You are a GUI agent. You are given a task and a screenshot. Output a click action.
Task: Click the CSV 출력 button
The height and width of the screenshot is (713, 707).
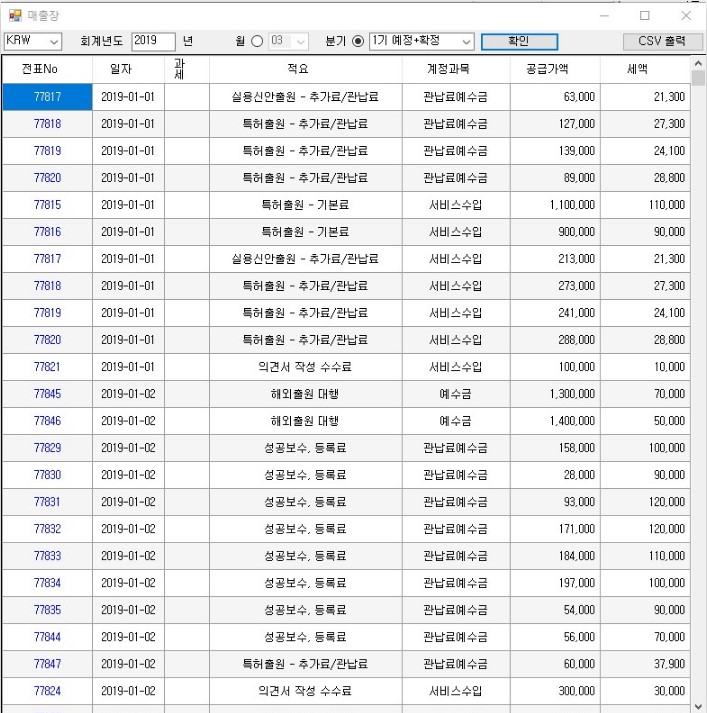(x=662, y=41)
